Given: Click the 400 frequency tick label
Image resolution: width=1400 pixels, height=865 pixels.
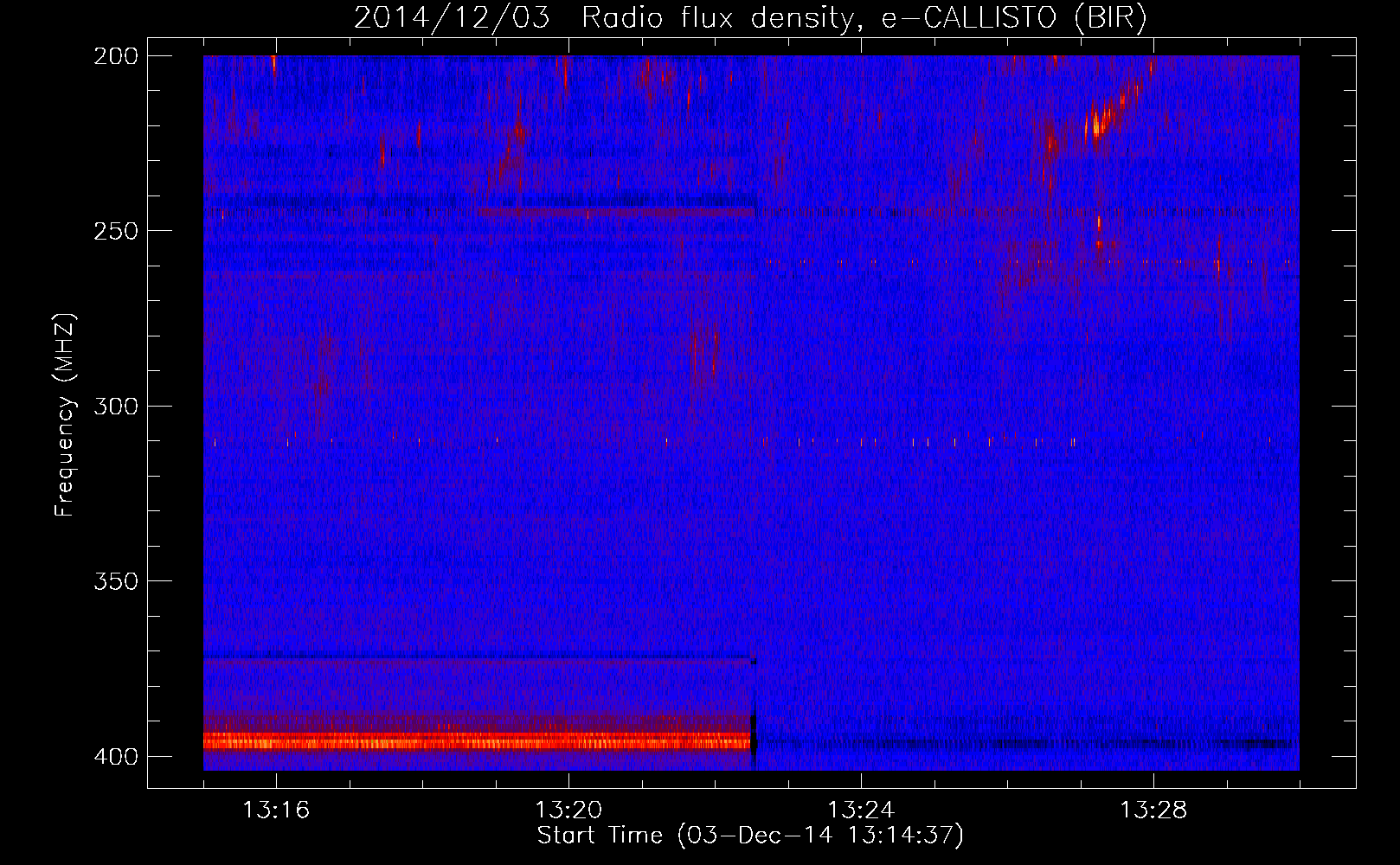Looking at the screenshot, I should pyautogui.click(x=115, y=757).
